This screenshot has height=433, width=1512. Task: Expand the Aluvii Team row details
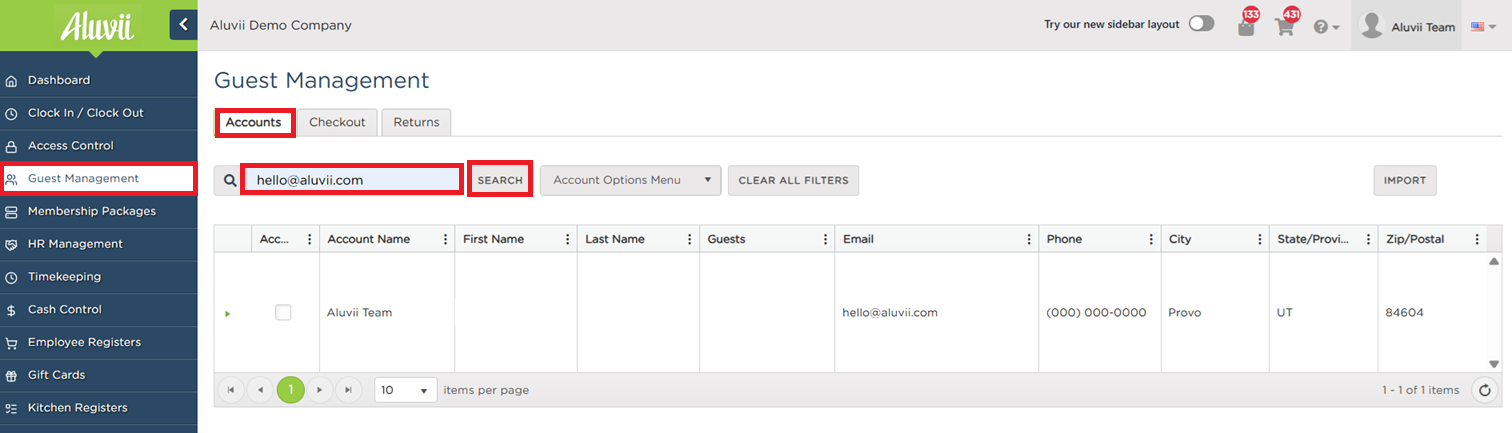click(228, 313)
